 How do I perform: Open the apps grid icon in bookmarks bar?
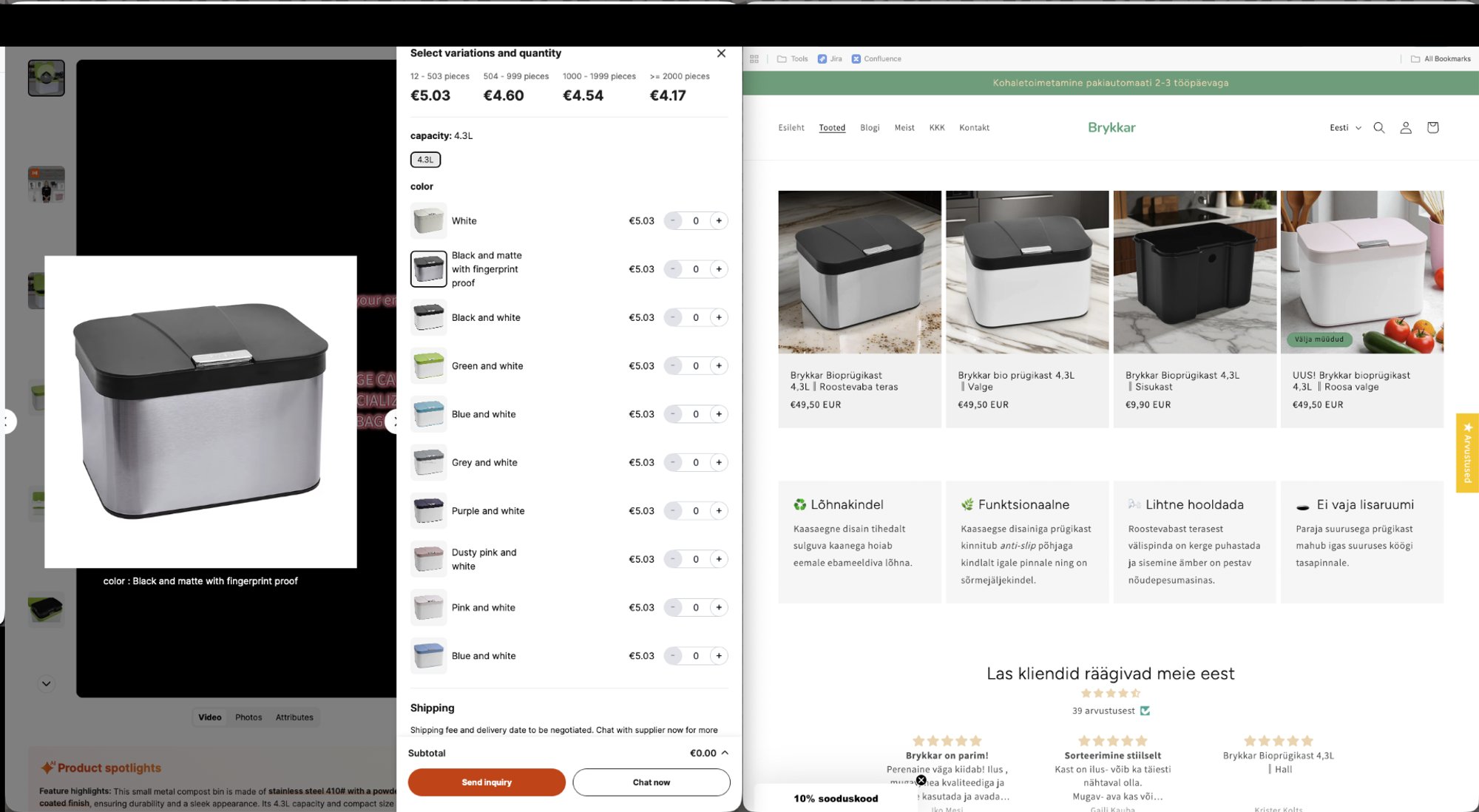754,58
